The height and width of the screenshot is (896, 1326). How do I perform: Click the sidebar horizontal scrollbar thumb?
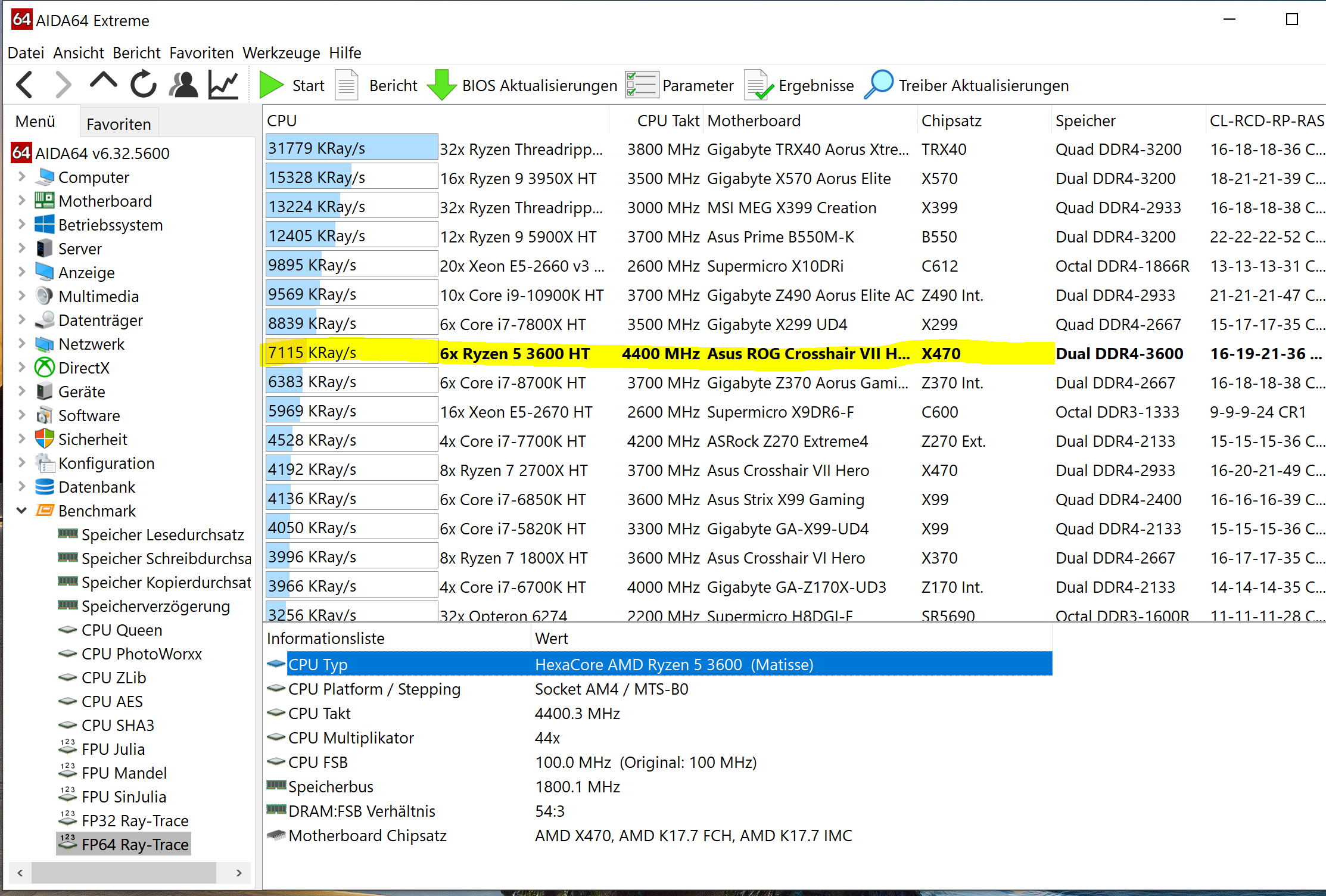[x=123, y=873]
